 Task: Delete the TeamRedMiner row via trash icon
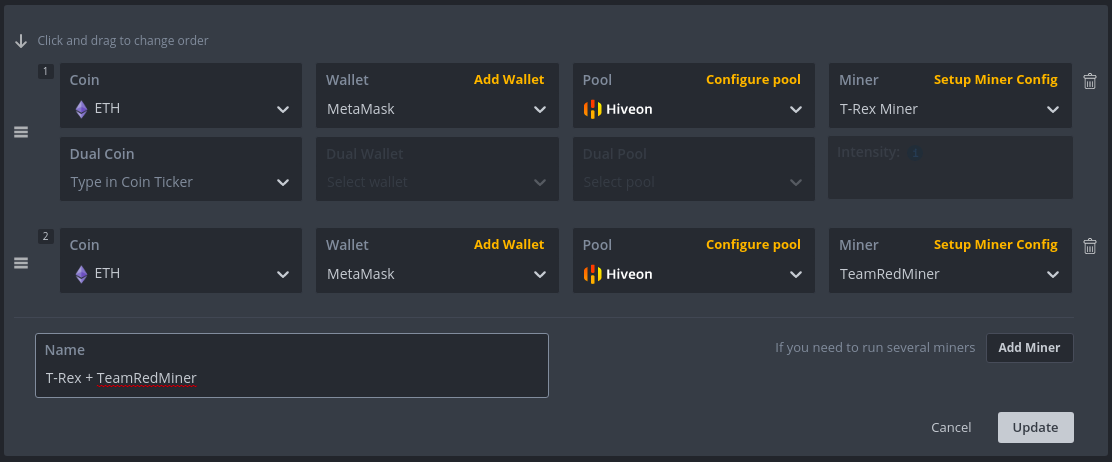coord(1090,246)
